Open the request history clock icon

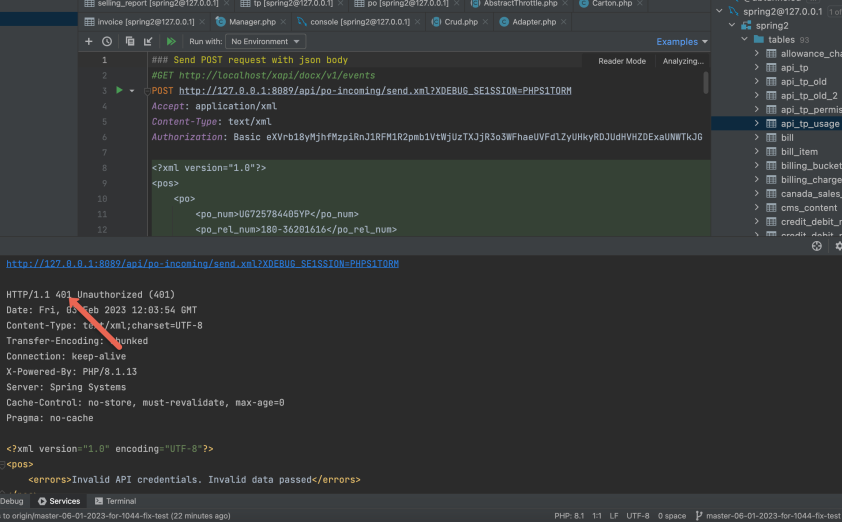click(107, 41)
